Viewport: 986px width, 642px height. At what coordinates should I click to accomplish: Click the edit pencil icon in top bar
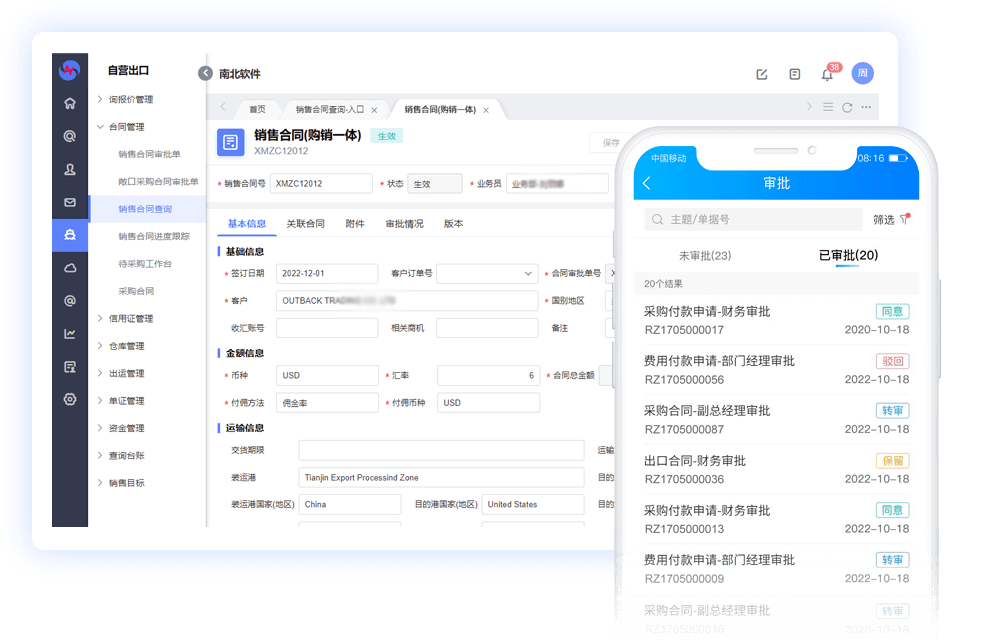click(x=762, y=74)
